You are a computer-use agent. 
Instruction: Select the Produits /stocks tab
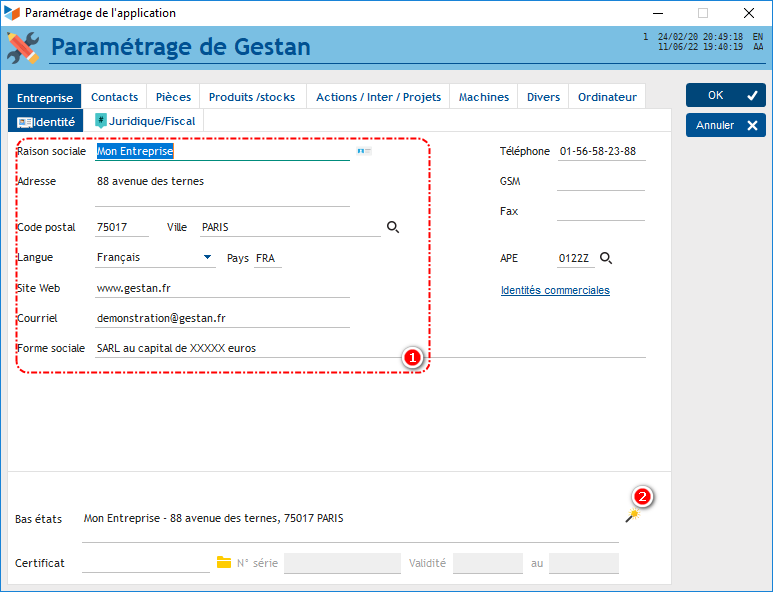coord(252,97)
